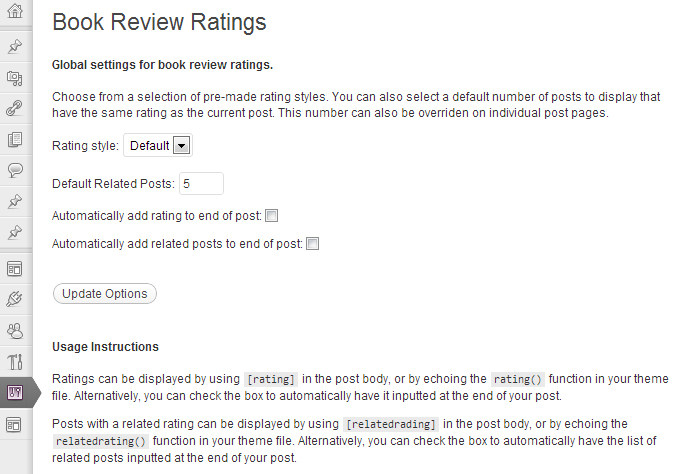
Task: Open Posts via the topmost pushpin icon
Action: (x=15, y=46)
